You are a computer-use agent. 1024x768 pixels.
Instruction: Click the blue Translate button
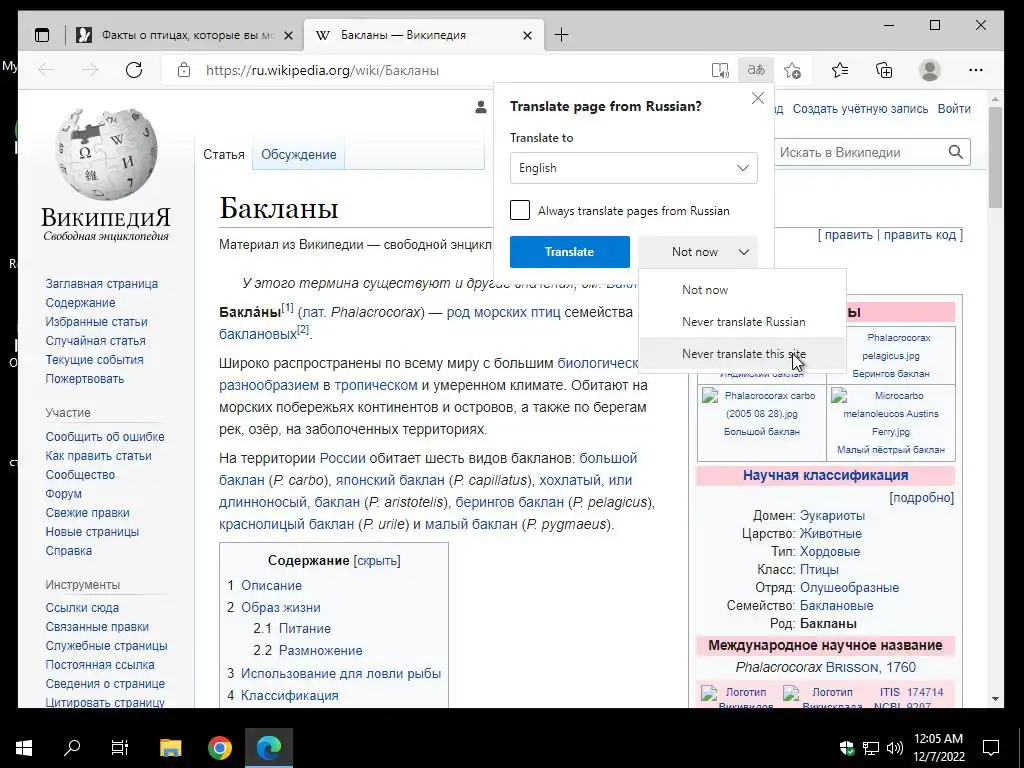tap(569, 252)
